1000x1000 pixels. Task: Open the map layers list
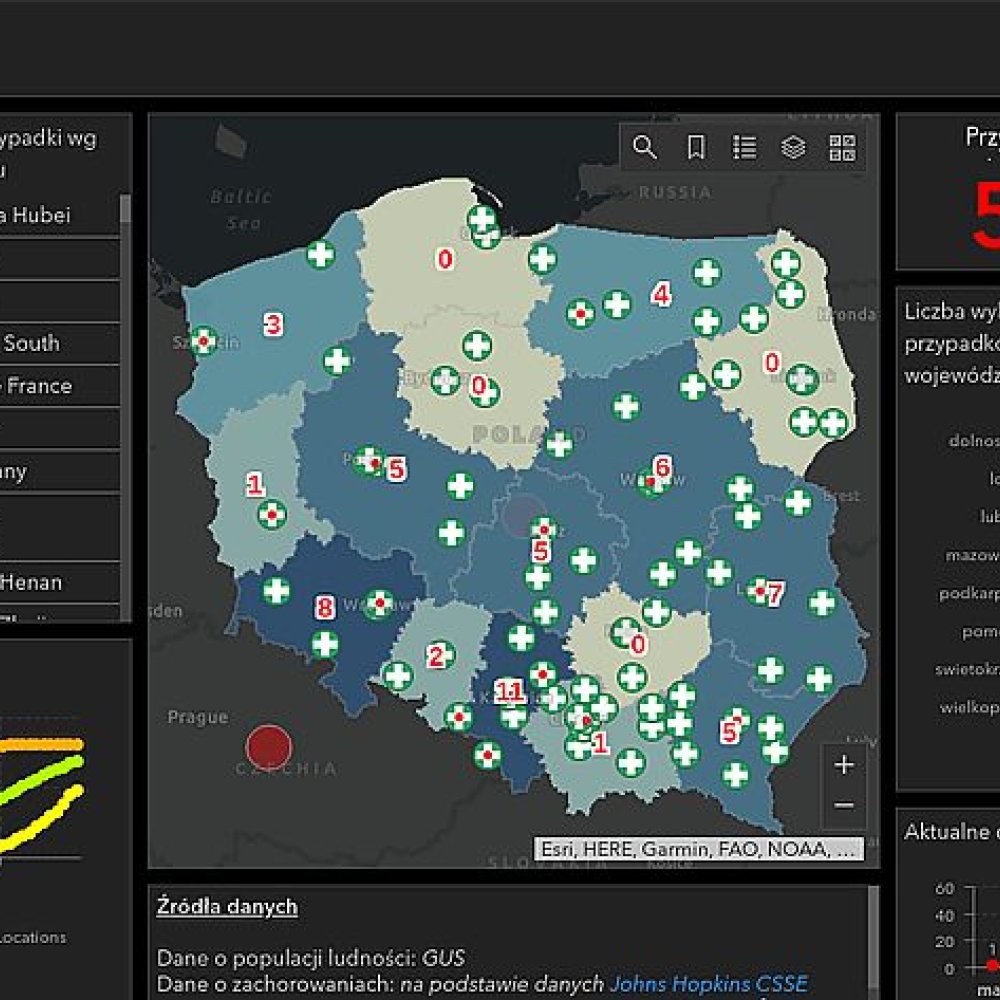(x=793, y=148)
